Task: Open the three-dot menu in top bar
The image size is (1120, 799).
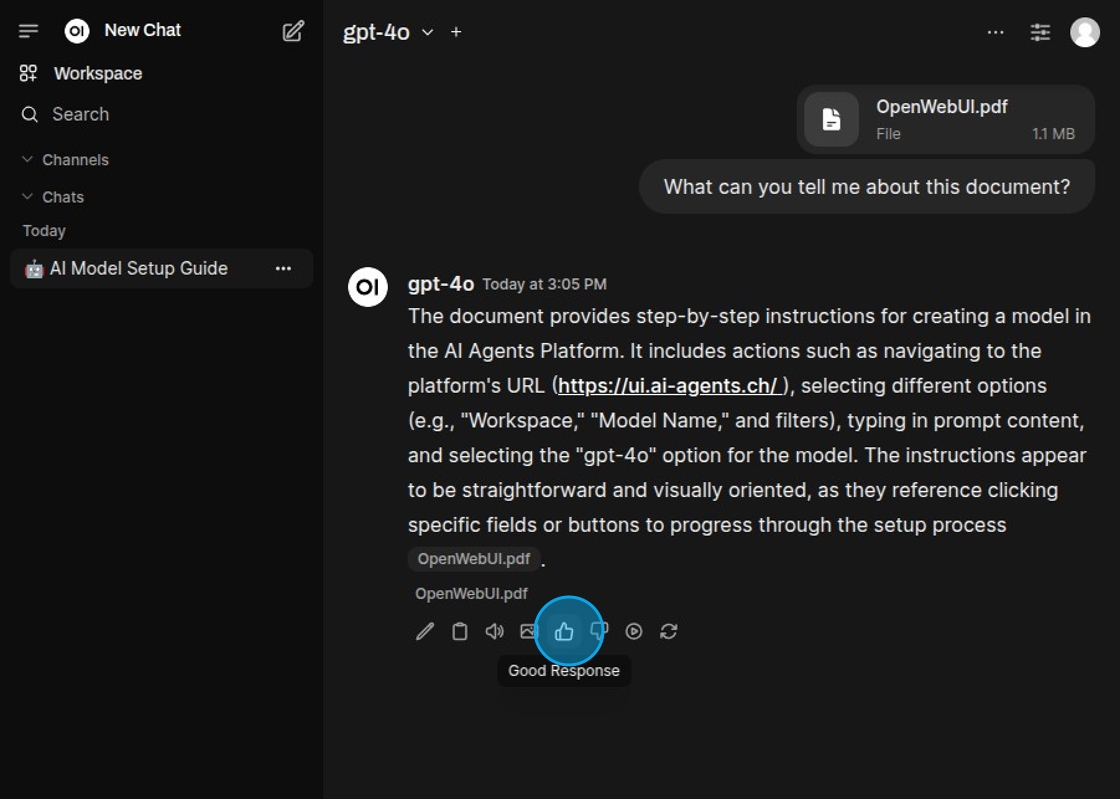Action: 995,32
